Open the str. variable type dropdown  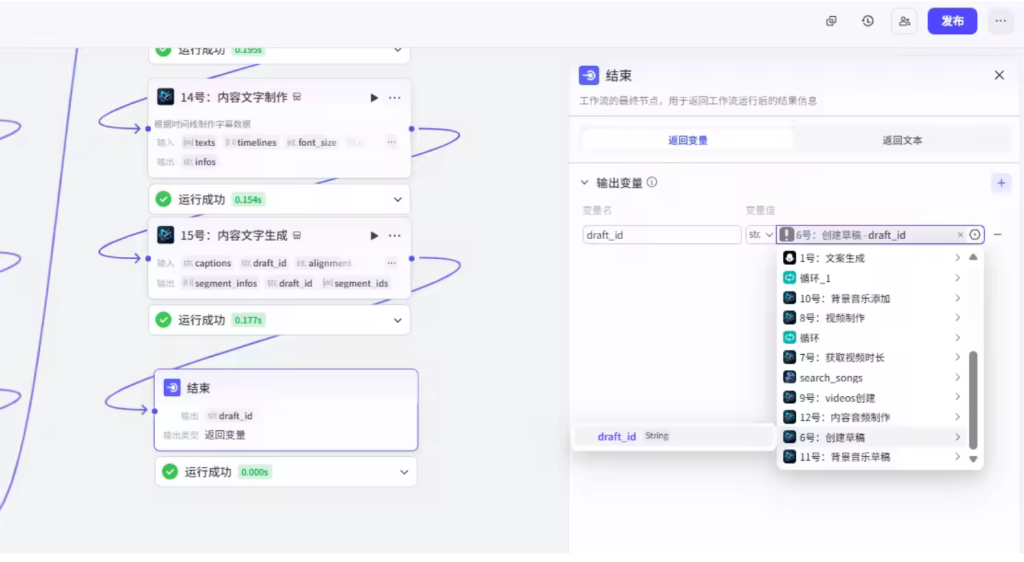pos(761,235)
